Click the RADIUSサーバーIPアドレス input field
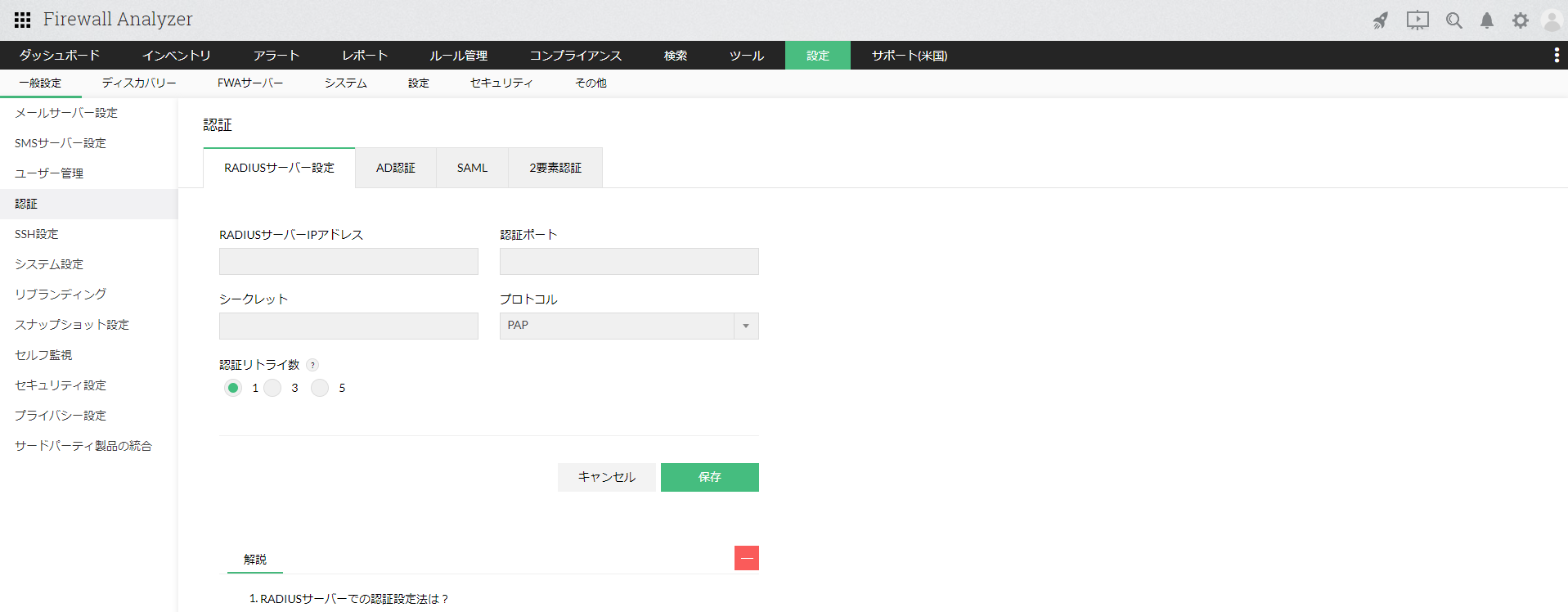Viewport: 1568px width, 612px height. pos(348,262)
